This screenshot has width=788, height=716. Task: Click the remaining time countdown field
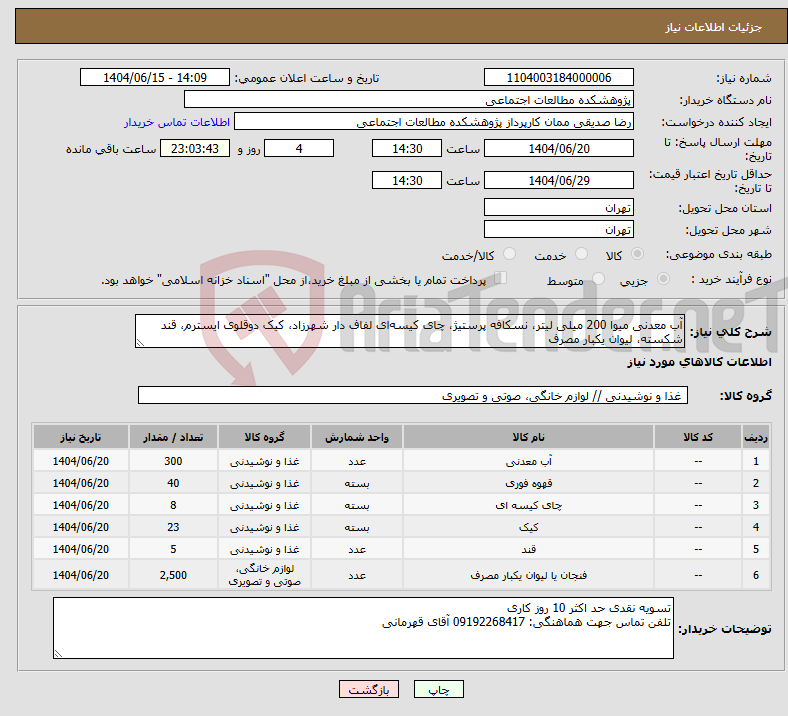click(201, 148)
